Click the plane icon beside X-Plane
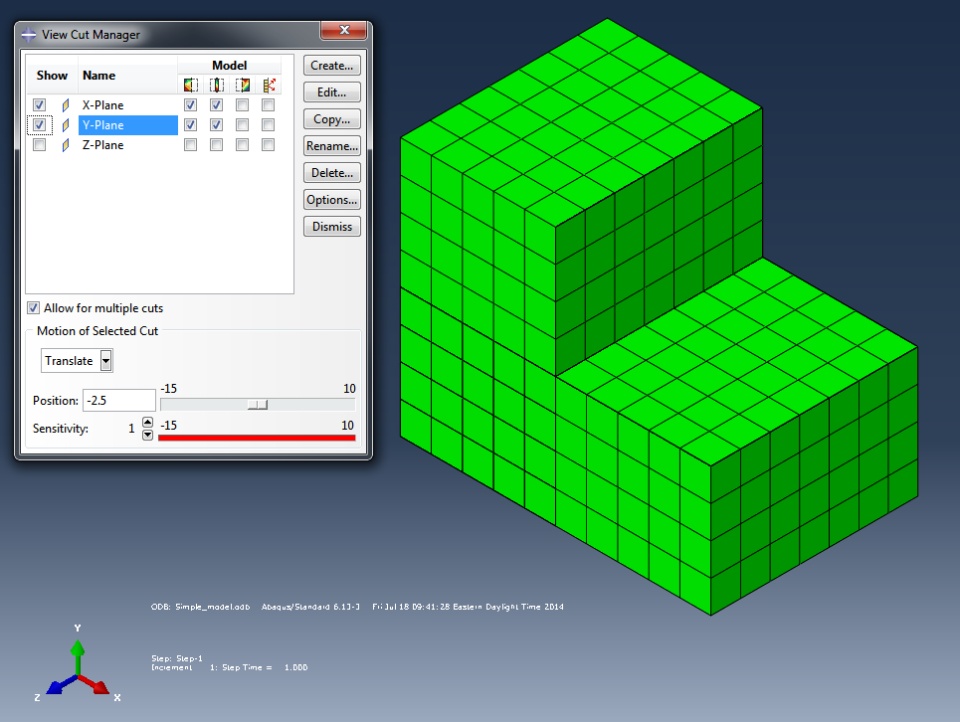 66,105
